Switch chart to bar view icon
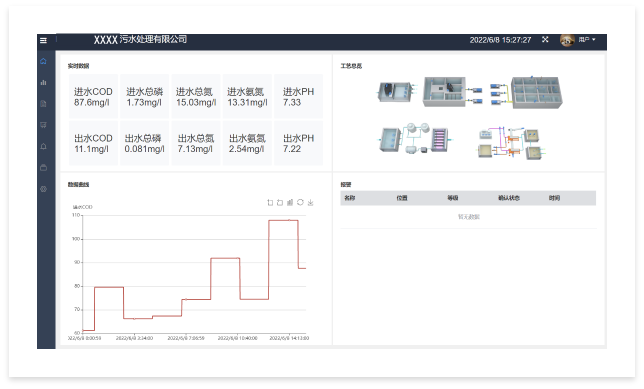The image size is (644, 389). (290, 203)
